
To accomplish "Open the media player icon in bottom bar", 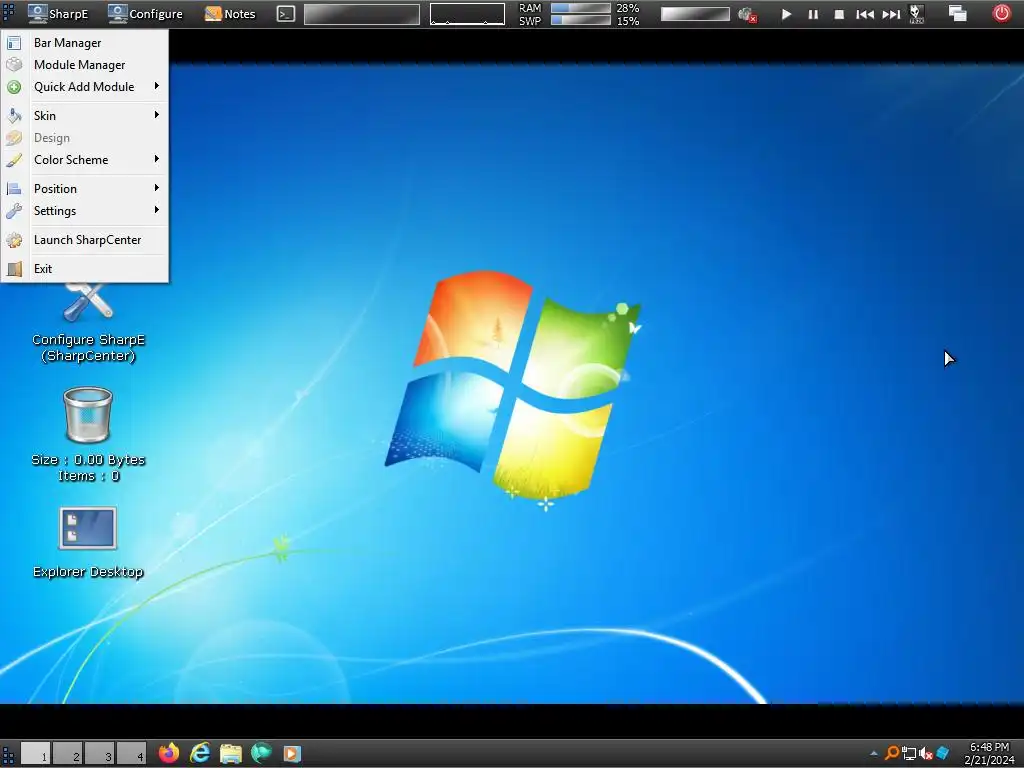I will pyautogui.click(x=292, y=754).
